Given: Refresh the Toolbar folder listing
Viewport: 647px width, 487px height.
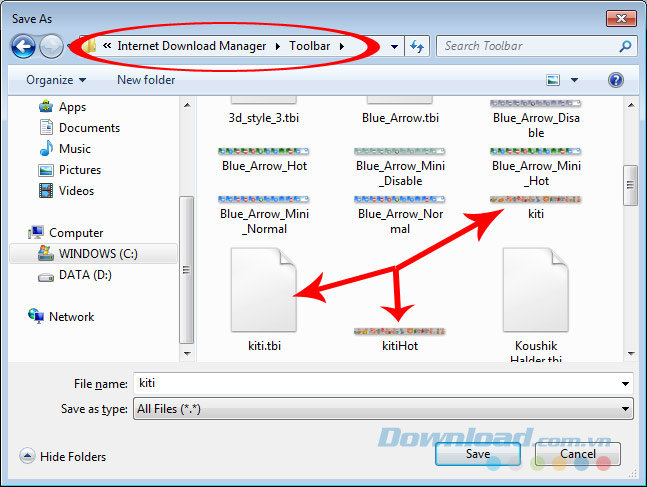Looking at the screenshot, I should pyautogui.click(x=417, y=46).
